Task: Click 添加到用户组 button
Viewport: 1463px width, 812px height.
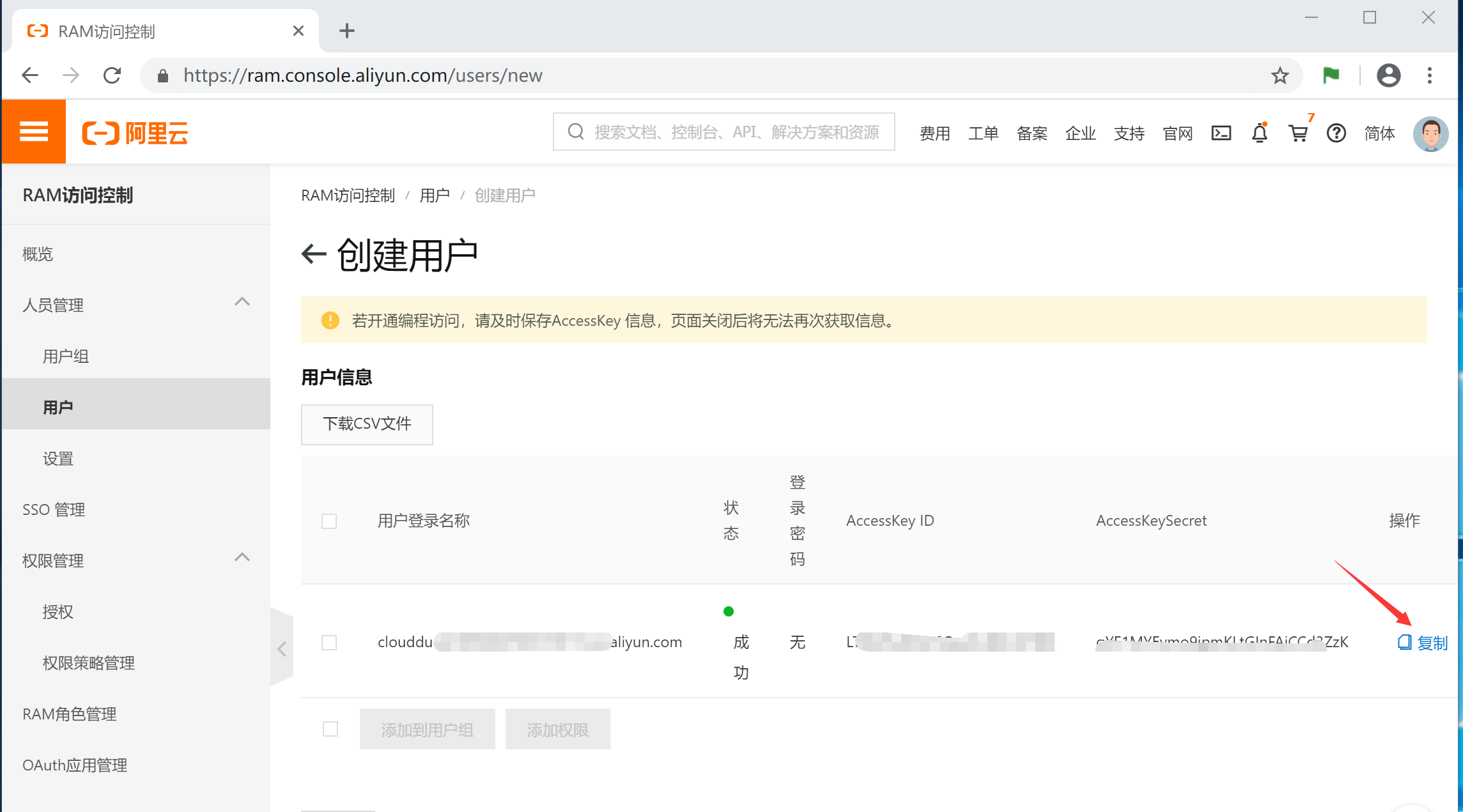Action: pos(427,729)
